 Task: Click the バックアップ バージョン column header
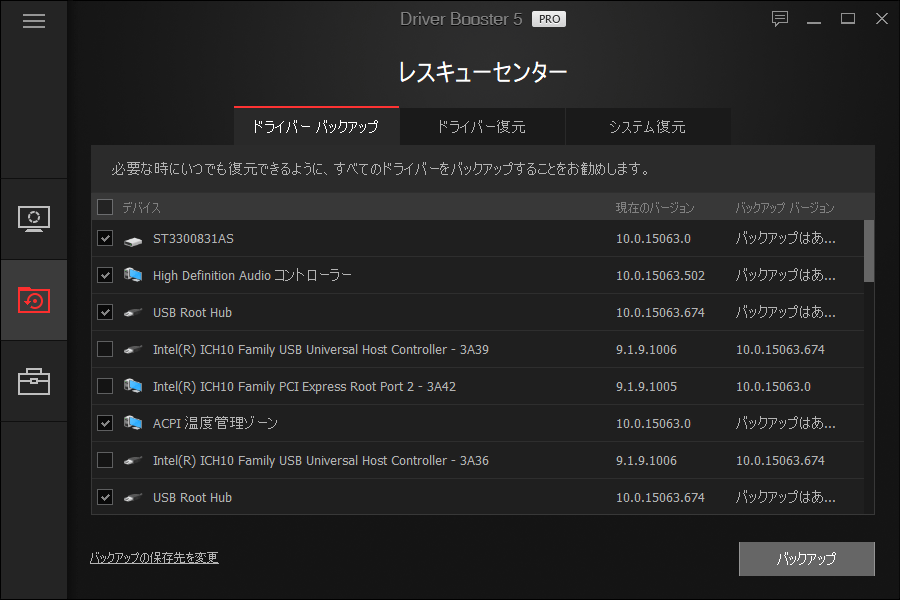coord(785,207)
